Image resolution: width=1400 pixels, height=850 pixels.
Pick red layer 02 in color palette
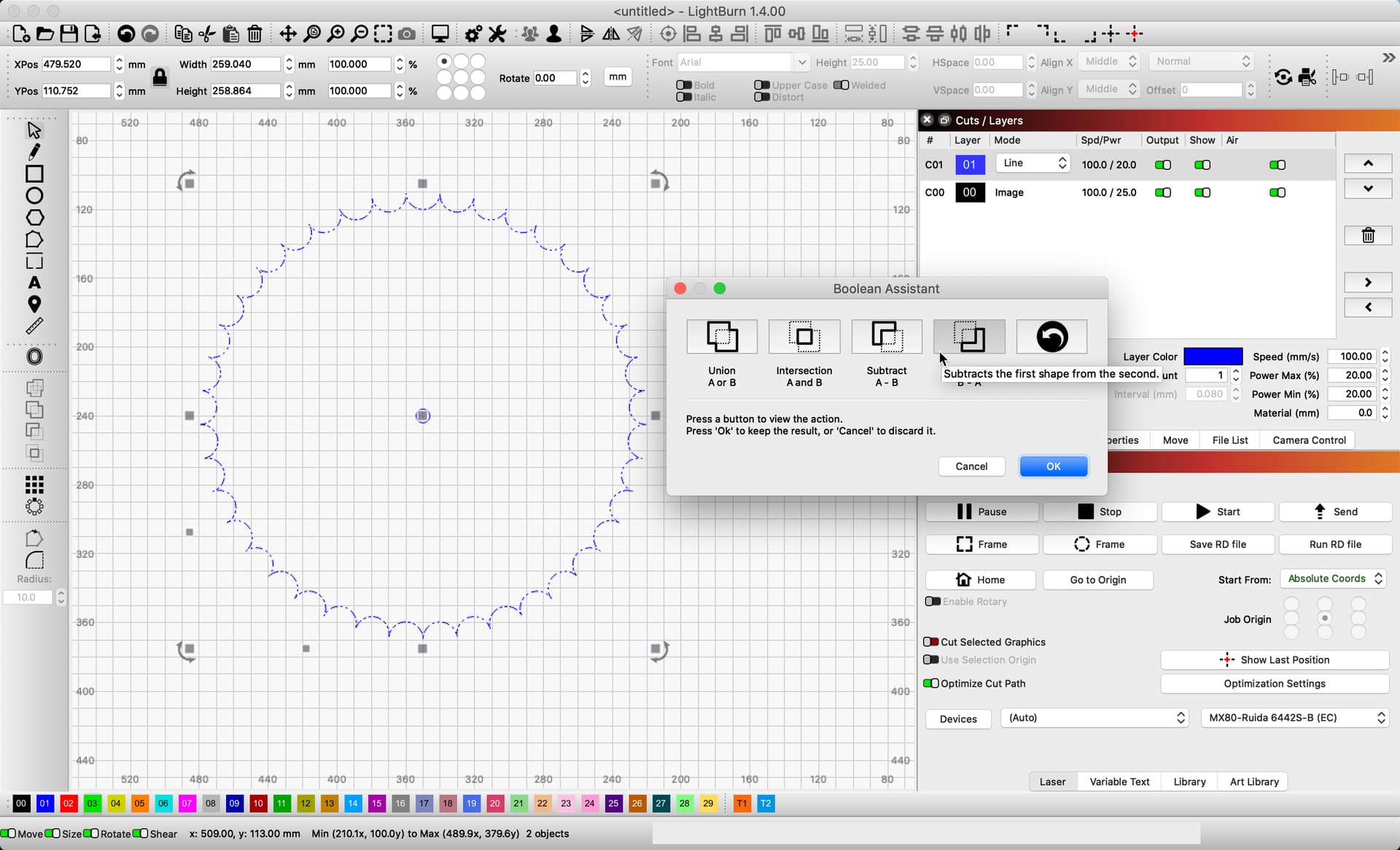(69, 803)
